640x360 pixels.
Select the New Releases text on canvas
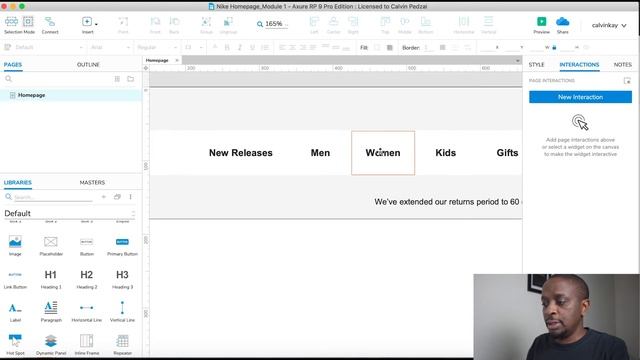241,153
